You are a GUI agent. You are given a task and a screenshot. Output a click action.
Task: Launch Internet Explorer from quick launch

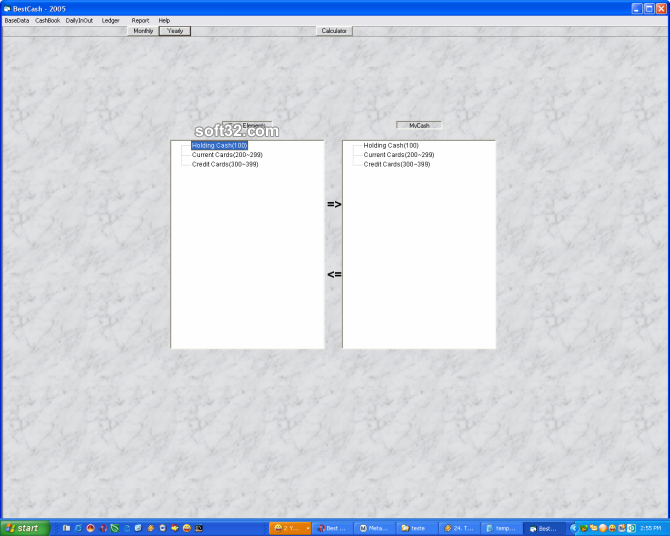tap(78, 528)
